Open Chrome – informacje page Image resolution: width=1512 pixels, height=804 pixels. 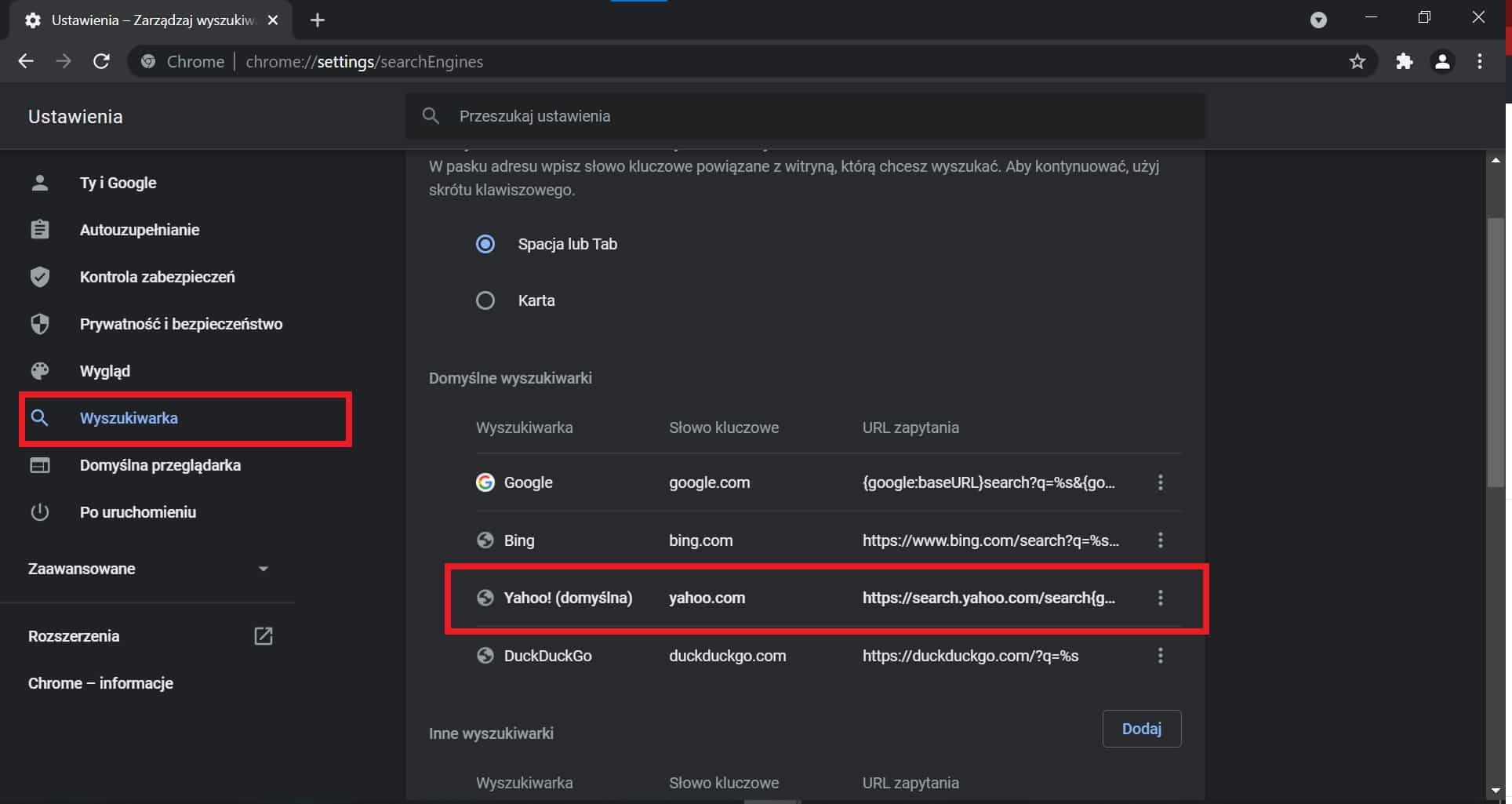pos(100,682)
